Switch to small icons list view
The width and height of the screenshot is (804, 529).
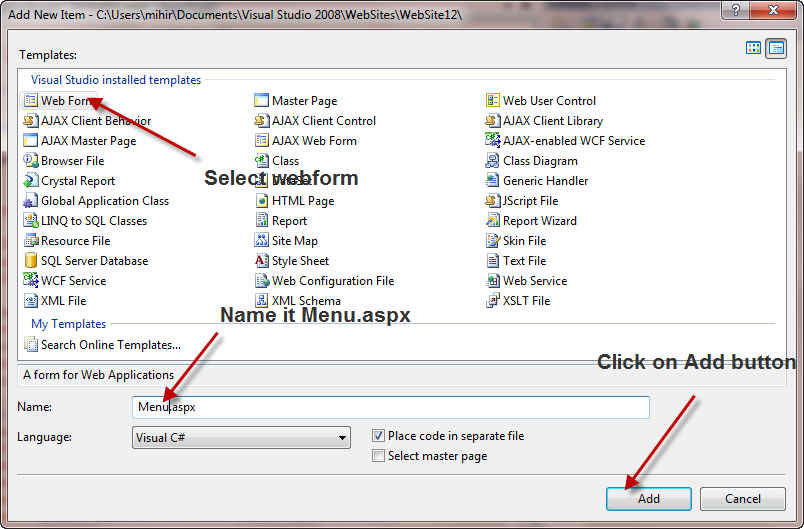[776, 48]
